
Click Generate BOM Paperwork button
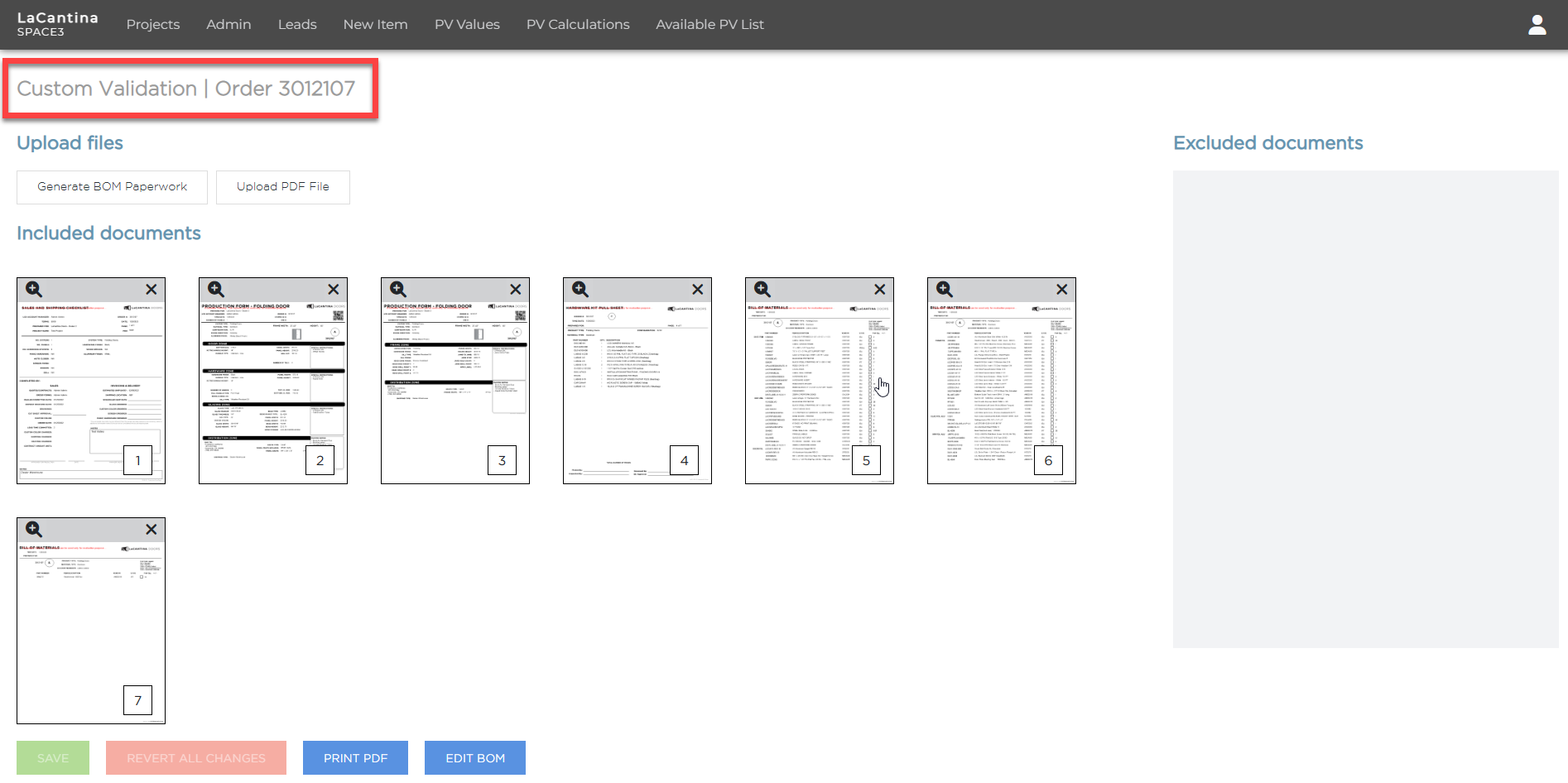[112, 187]
